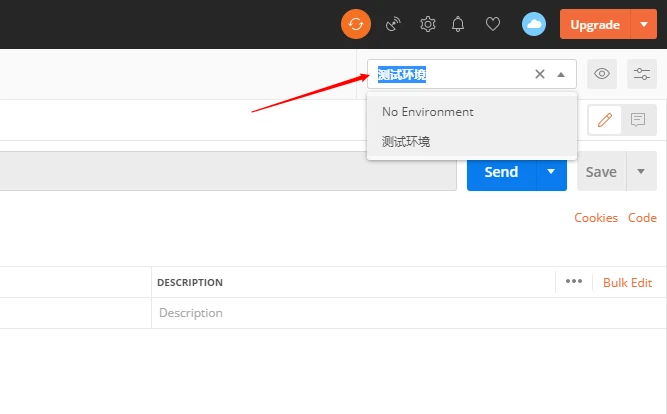667x414 pixels.
Task: Open settings with the gear icon
Action: coord(427,24)
